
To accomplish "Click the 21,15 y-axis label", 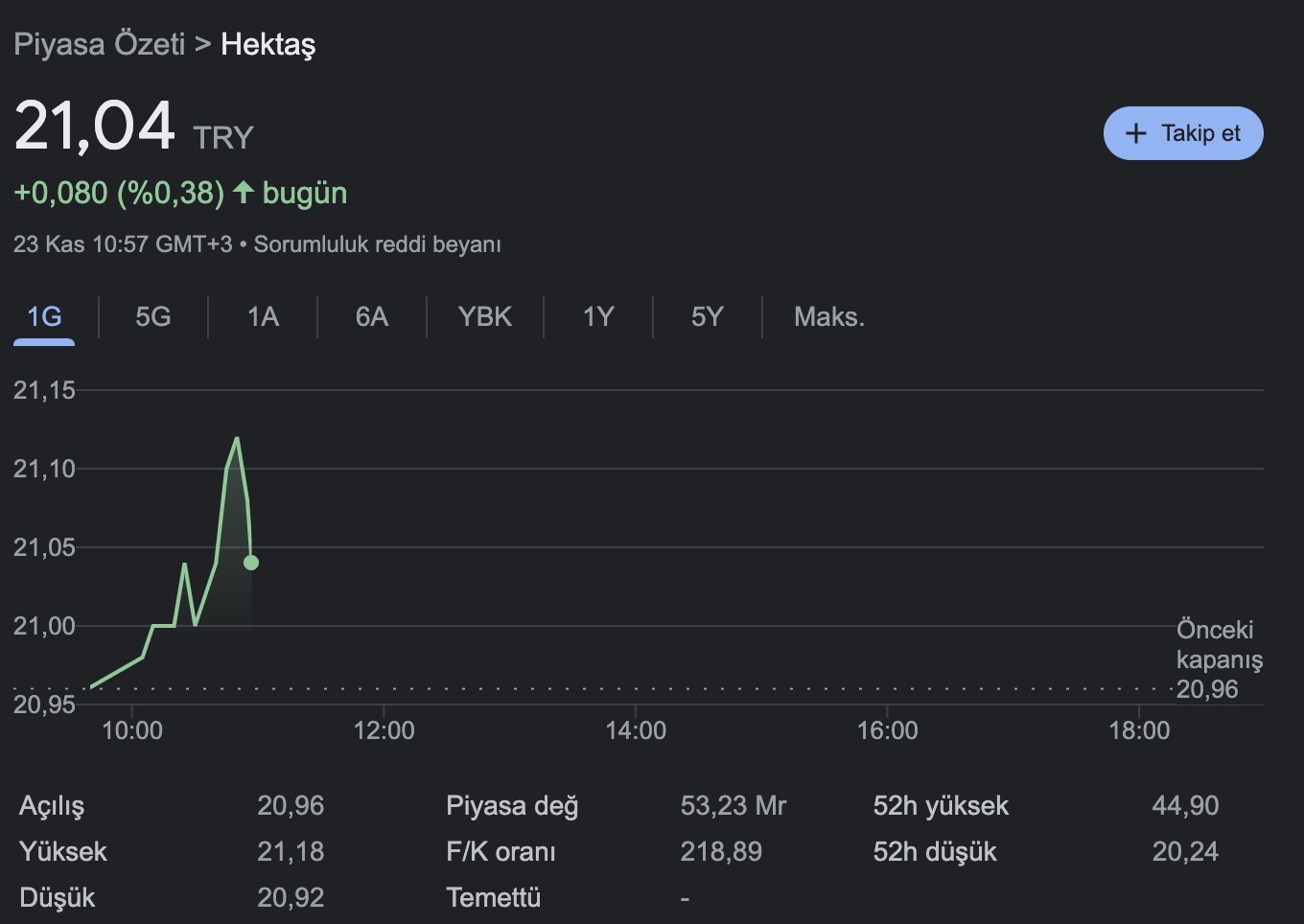I will (x=44, y=390).
